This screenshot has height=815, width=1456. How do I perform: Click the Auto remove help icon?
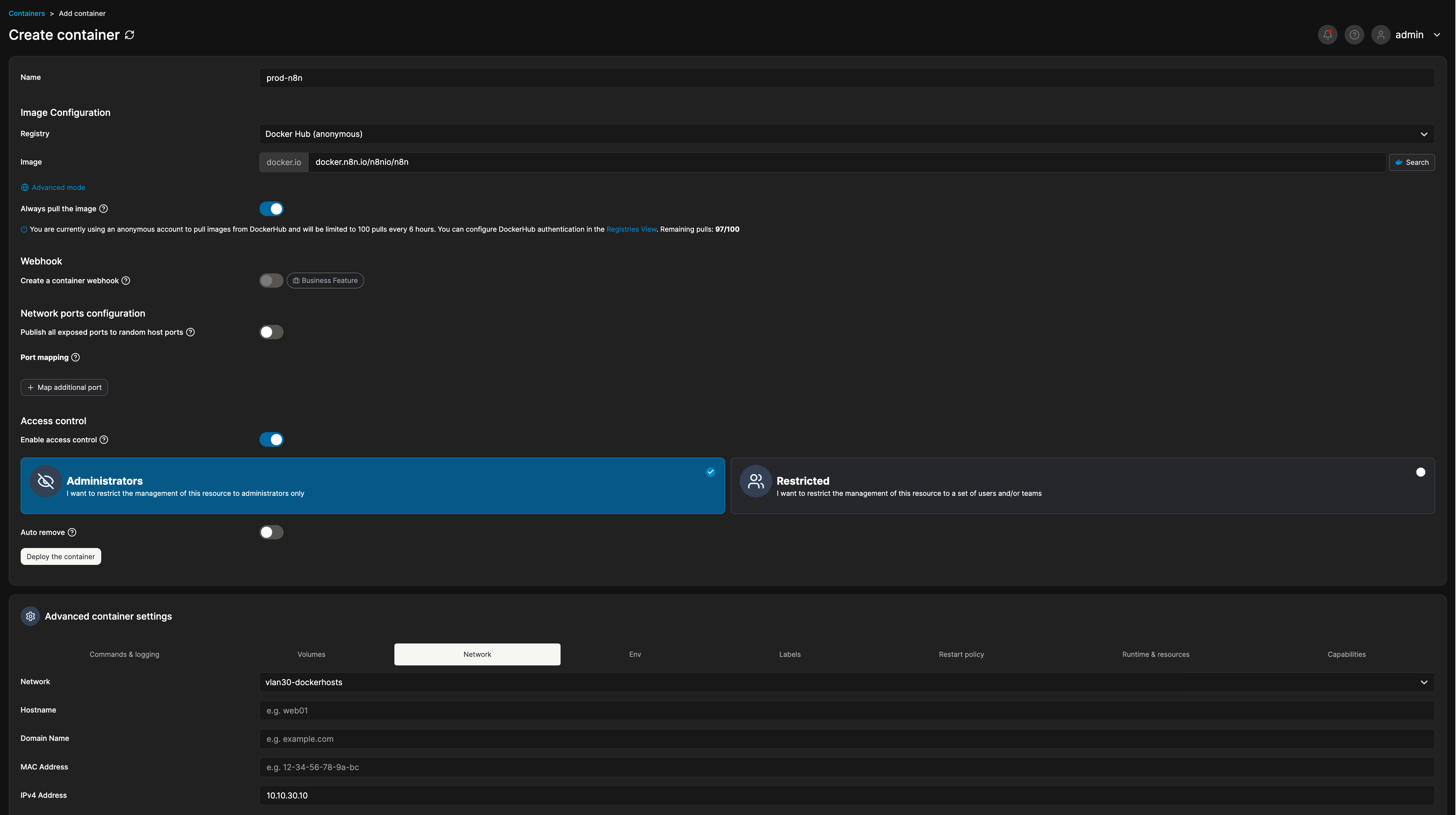pyautogui.click(x=72, y=532)
